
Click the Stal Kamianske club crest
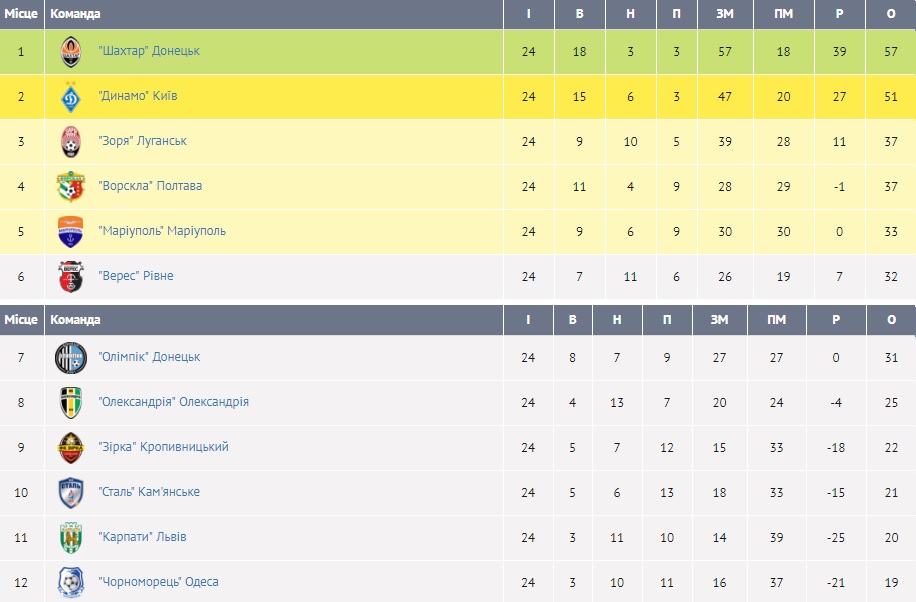pos(70,492)
